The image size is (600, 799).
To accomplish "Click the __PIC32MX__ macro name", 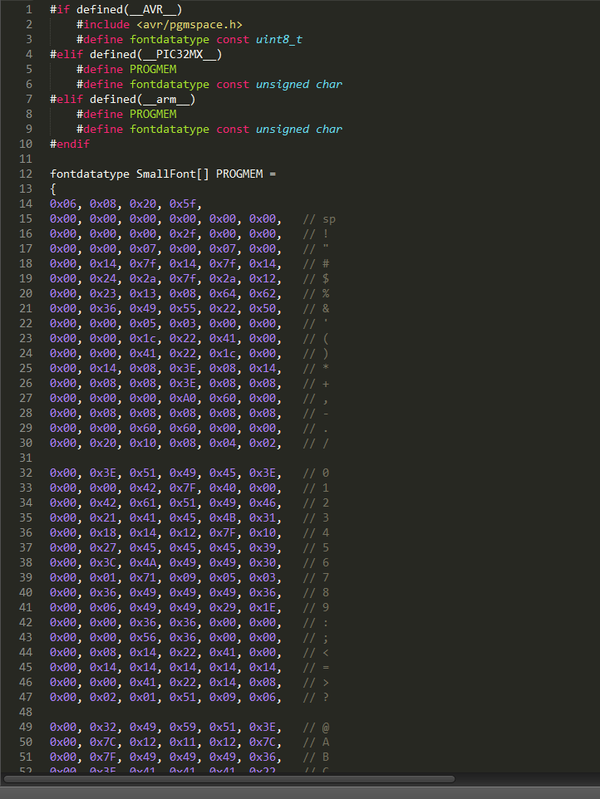I will [176, 54].
